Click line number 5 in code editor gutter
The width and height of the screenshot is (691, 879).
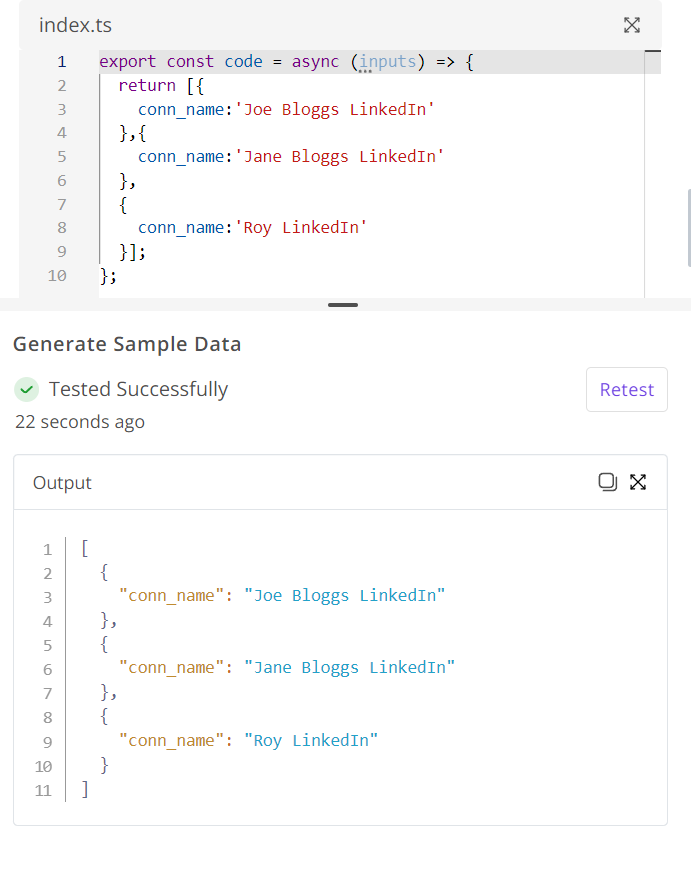pyautogui.click(x=62, y=156)
